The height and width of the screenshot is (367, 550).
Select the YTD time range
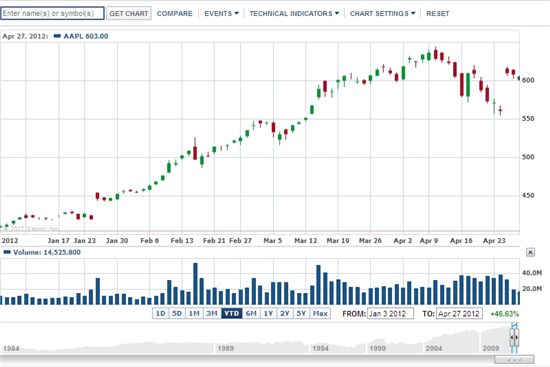(x=232, y=313)
